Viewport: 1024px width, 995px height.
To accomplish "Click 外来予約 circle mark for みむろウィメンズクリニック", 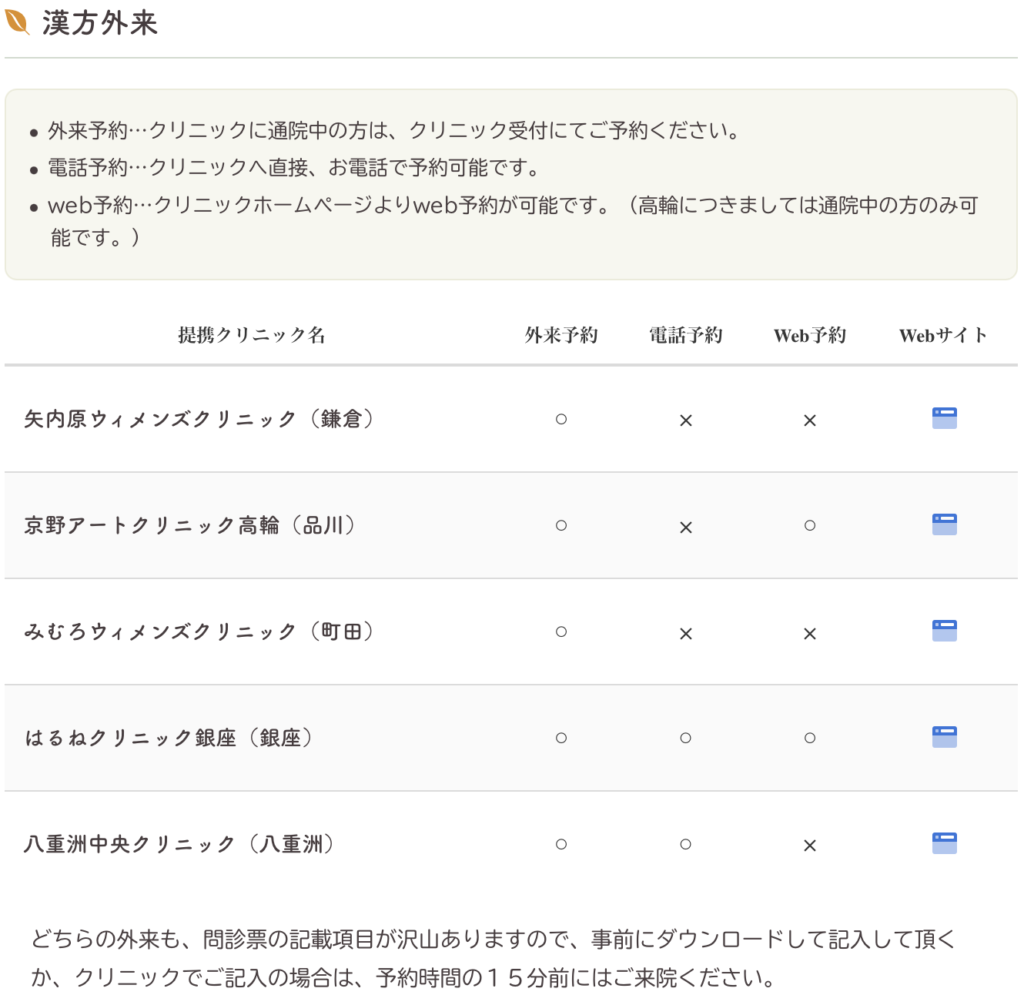I will (561, 632).
